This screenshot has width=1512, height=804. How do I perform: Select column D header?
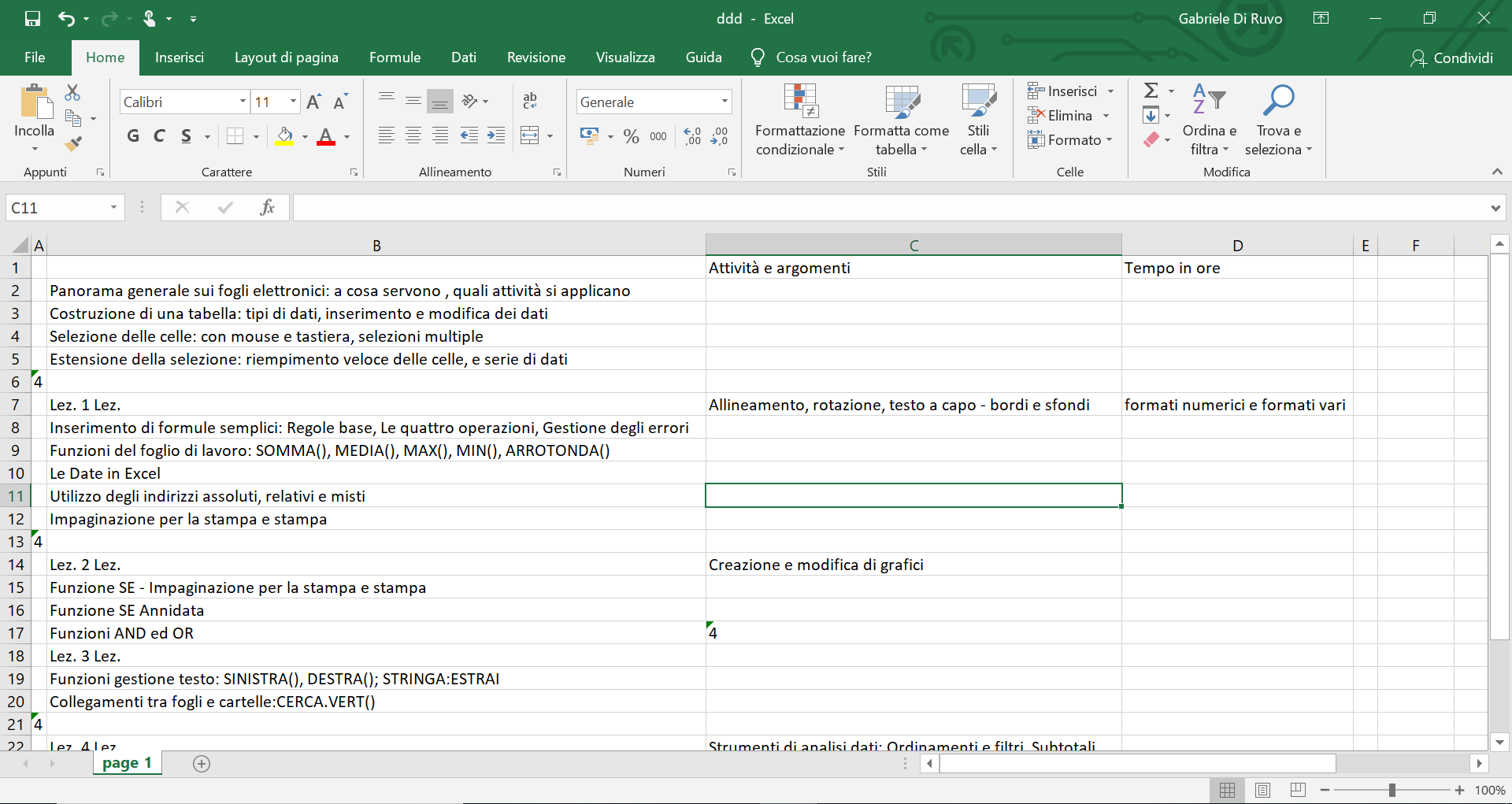pyautogui.click(x=1238, y=246)
